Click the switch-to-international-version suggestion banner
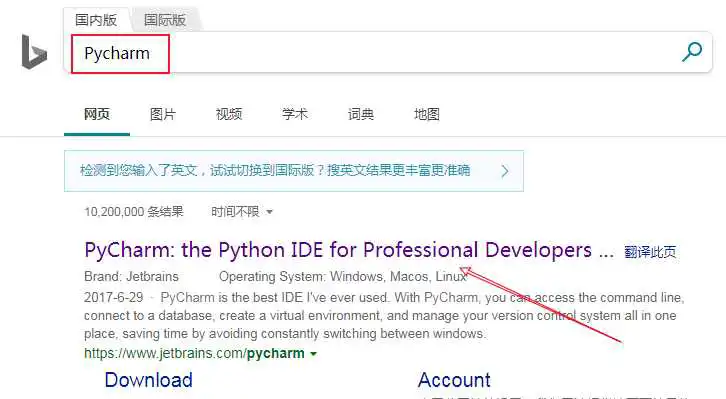 (x=294, y=171)
